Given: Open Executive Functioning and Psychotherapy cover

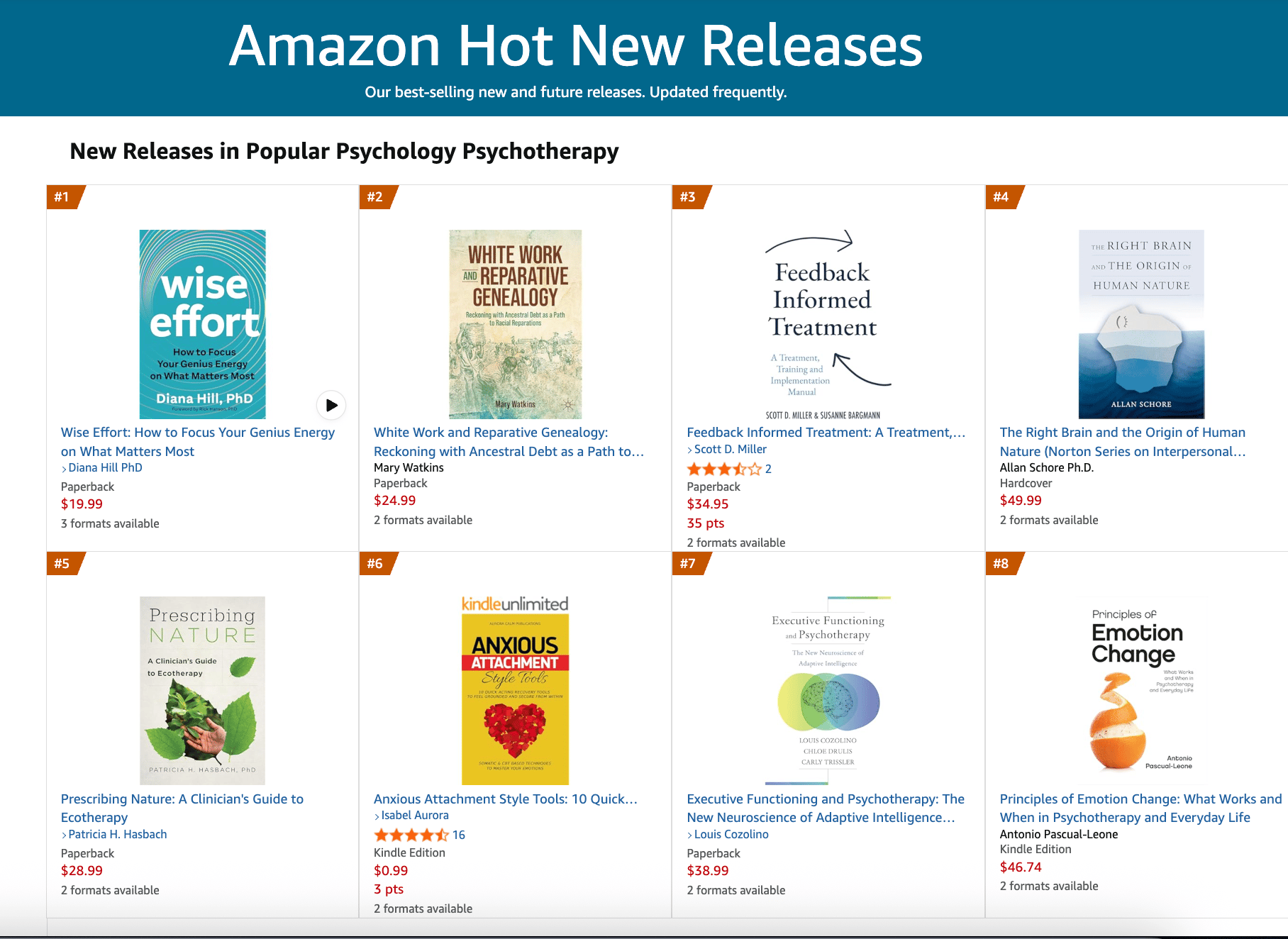Looking at the screenshot, I should [x=828, y=690].
